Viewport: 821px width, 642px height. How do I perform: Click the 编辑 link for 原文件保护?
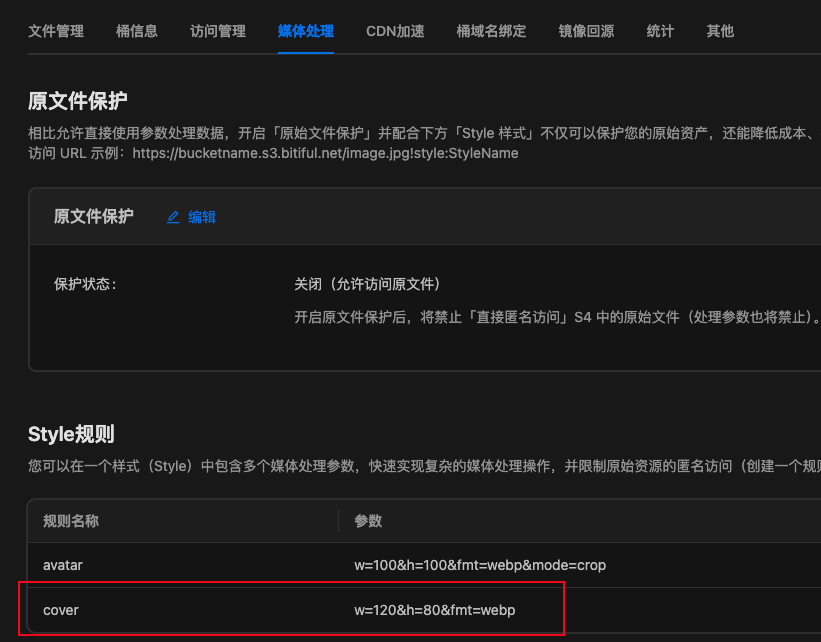tap(202, 217)
